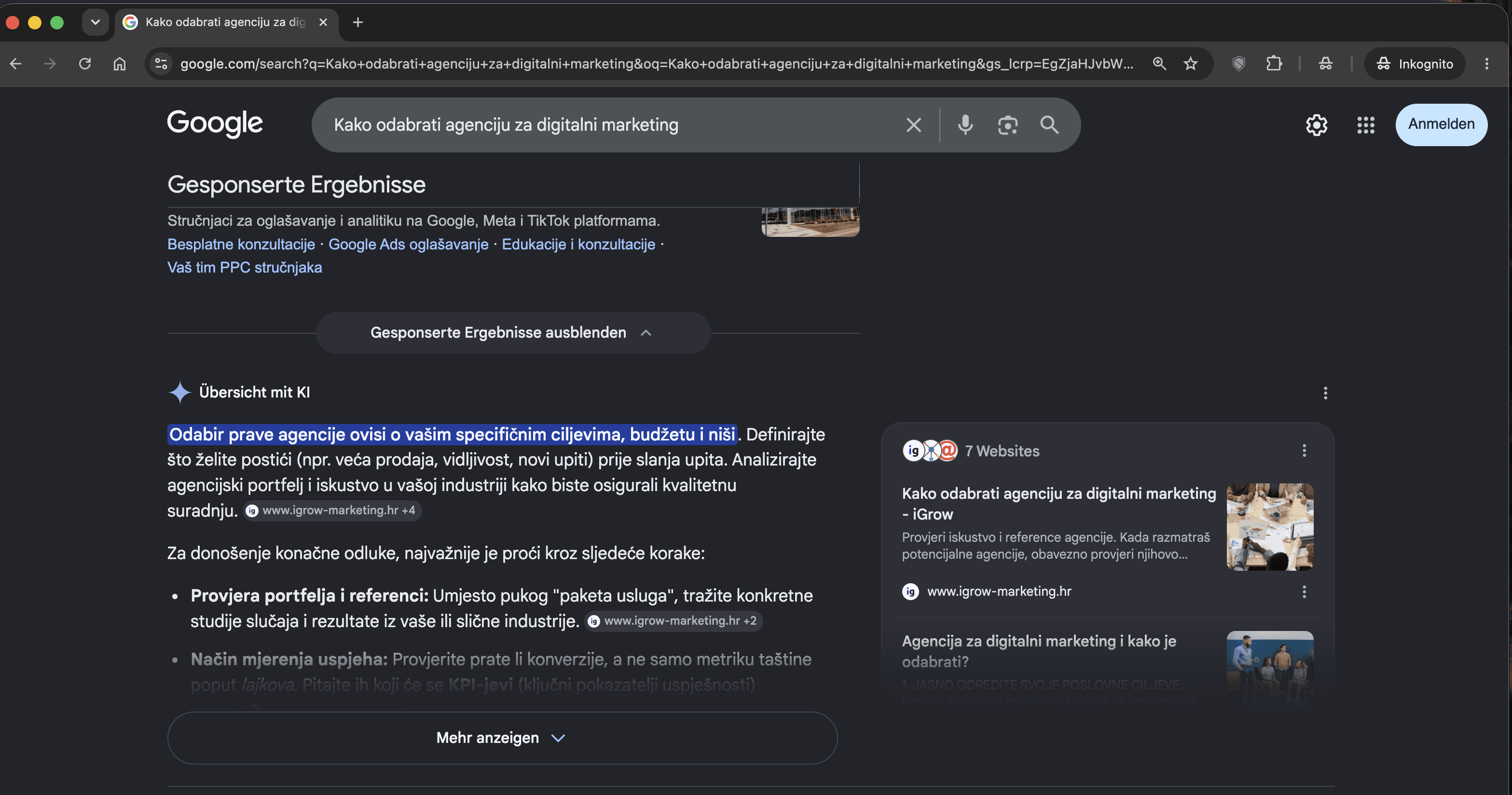This screenshot has width=1512, height=795.
Task: Clear the search query with X
Action: [913, 125]
